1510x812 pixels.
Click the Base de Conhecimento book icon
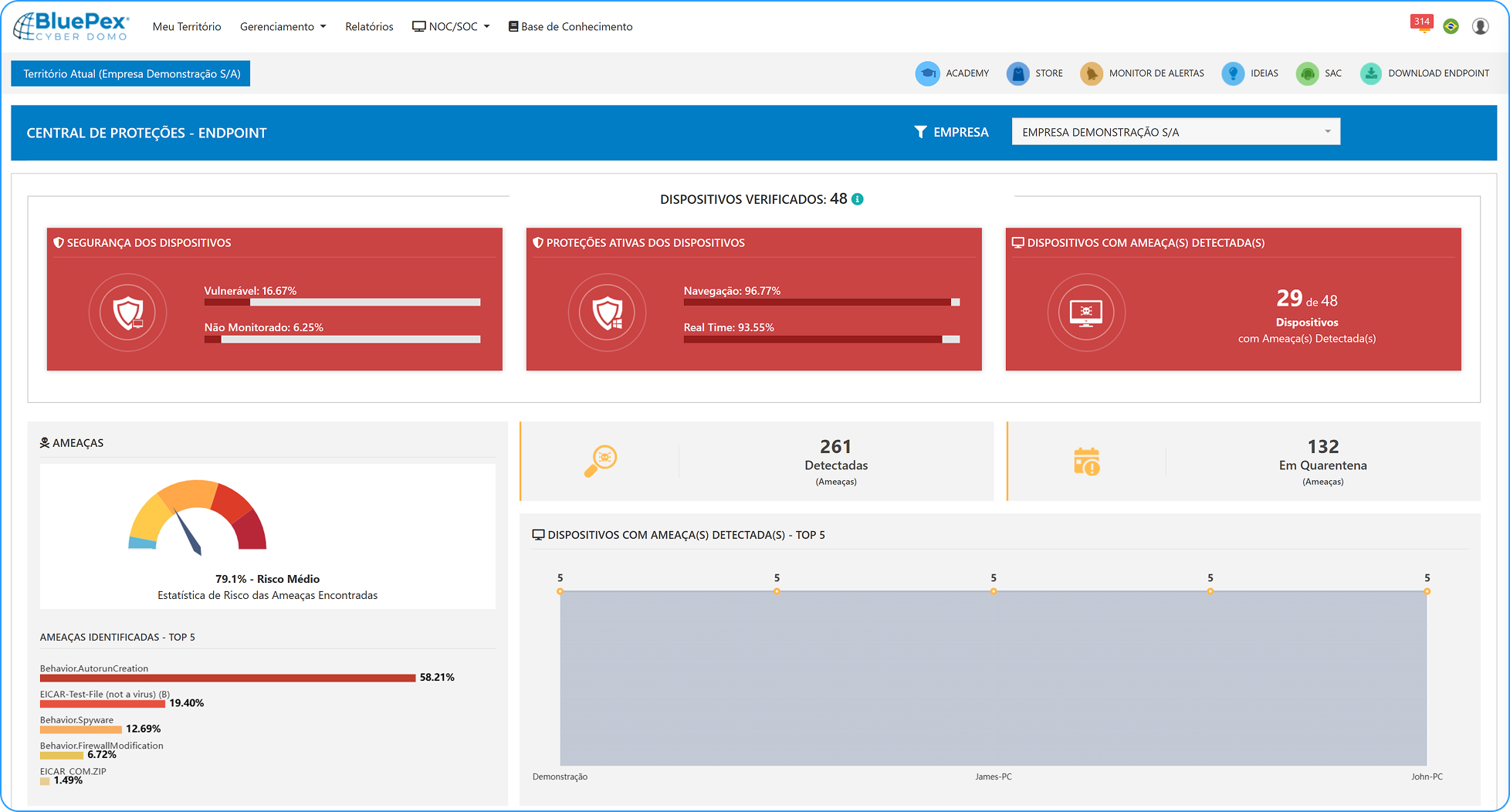[x=513, y=26]
